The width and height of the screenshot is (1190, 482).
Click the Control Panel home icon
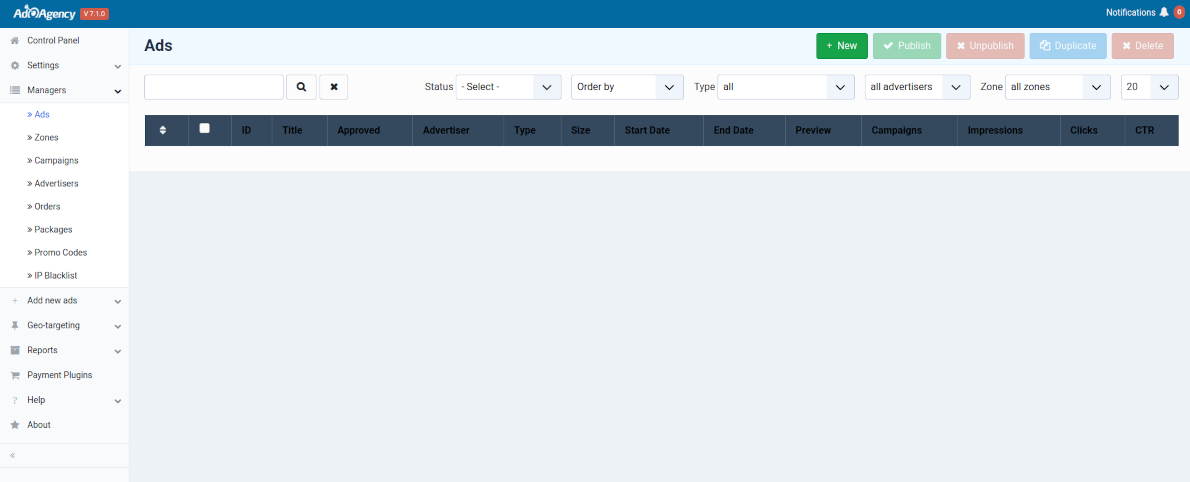pyautogui.click(x=14, y=40)
